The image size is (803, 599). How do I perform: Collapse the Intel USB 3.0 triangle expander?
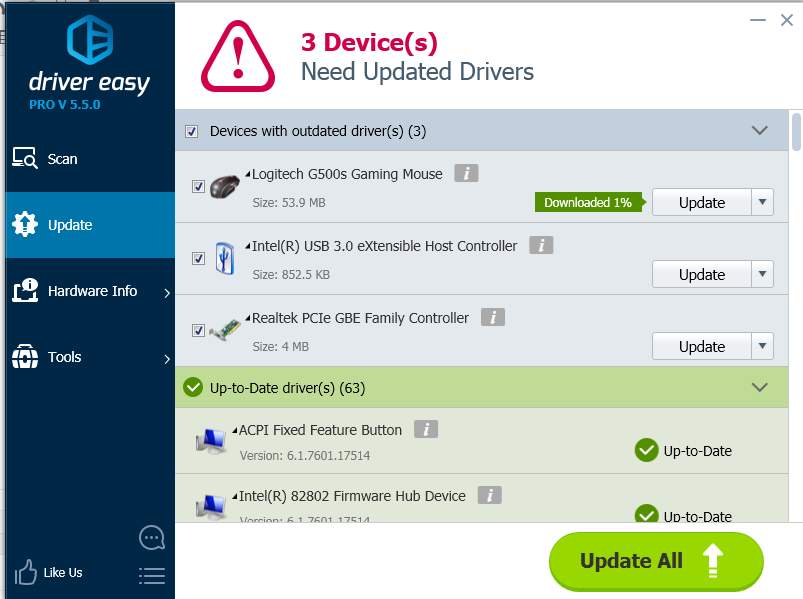(248, 246)
